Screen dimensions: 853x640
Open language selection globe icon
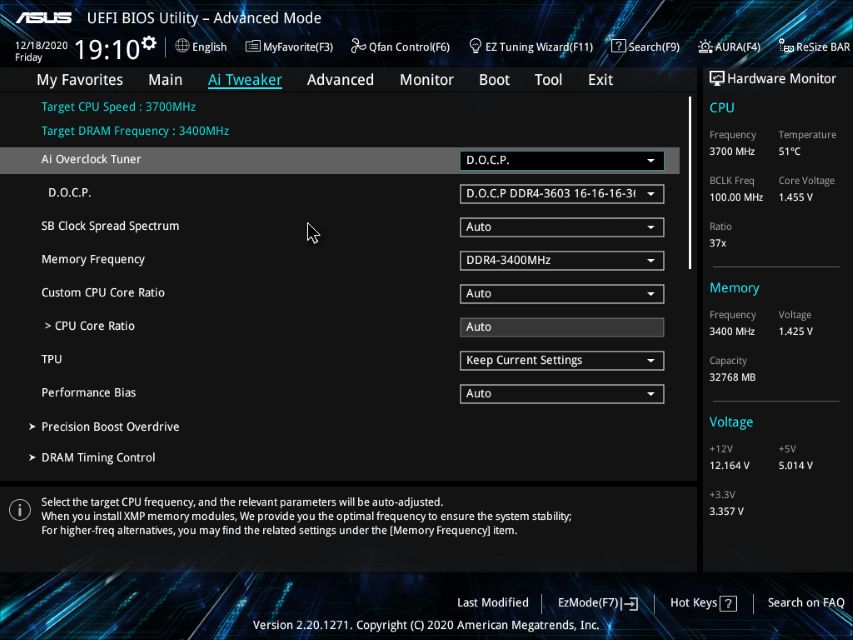(182, 46)
